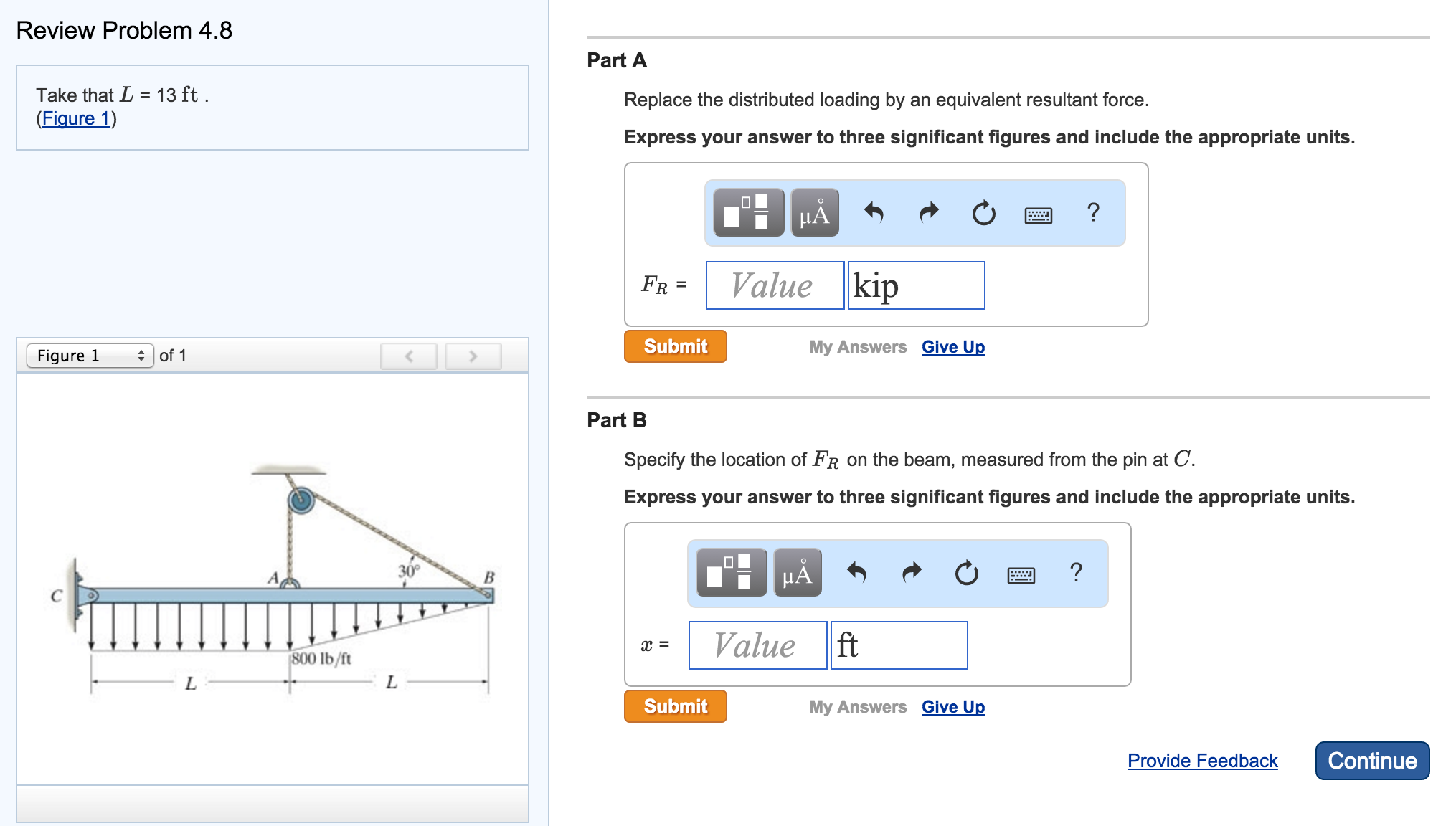Viewport: 1456px width, 826px height.
Task: Open the equation template palette in Part A
Action: [750, 212]
